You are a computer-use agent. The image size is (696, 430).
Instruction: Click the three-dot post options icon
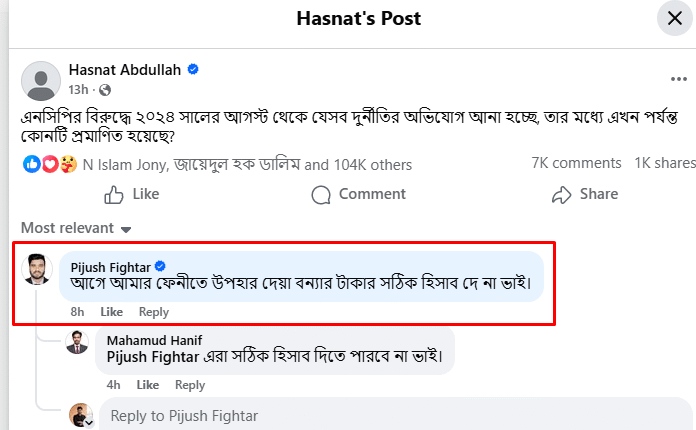[x=679, y=79]
